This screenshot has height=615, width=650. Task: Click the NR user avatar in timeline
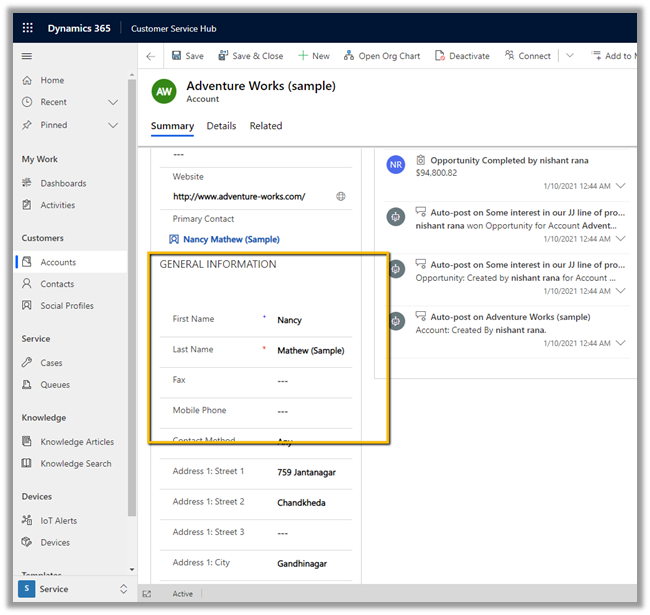(396, 165)
